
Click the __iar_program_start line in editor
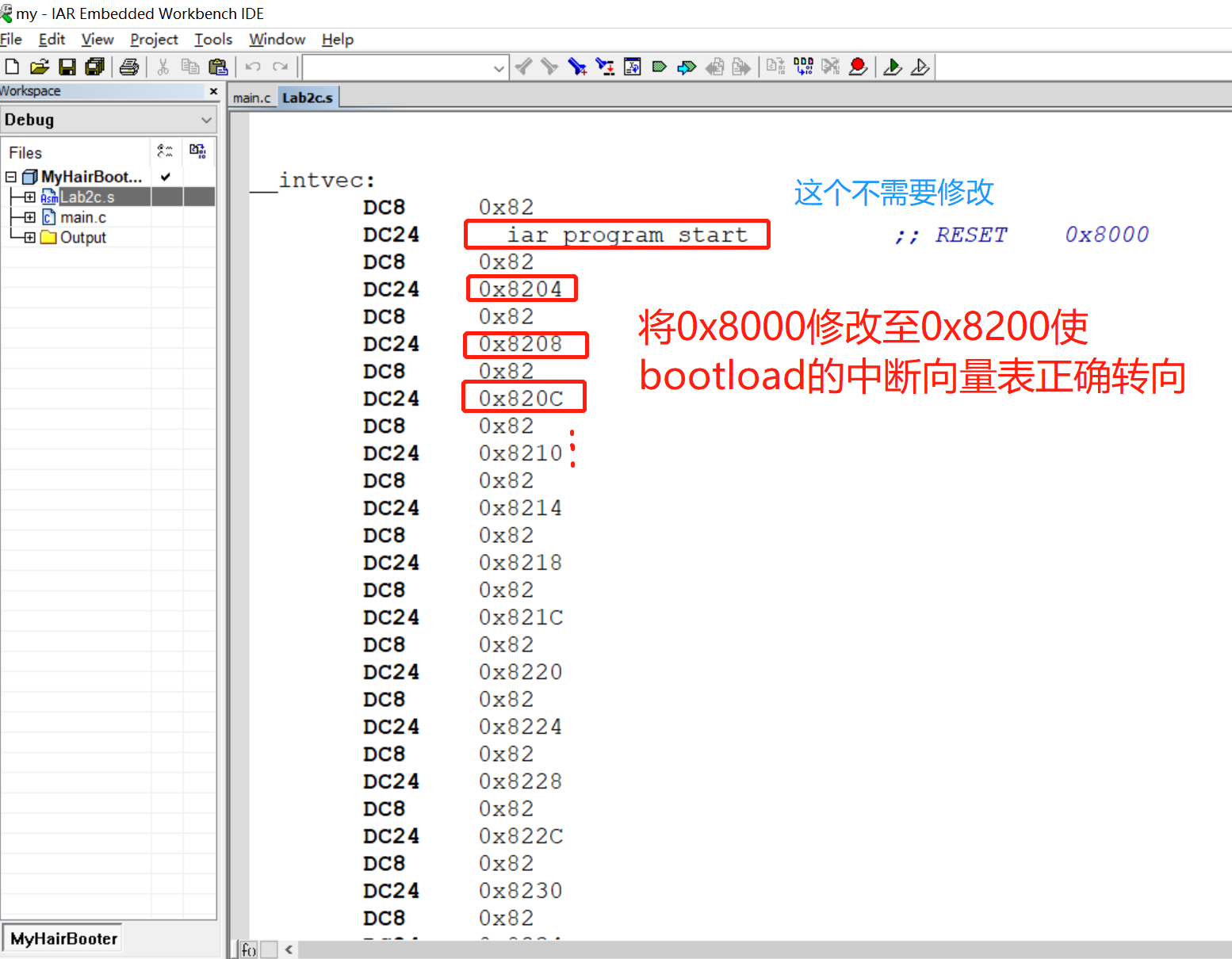point(616,235)
